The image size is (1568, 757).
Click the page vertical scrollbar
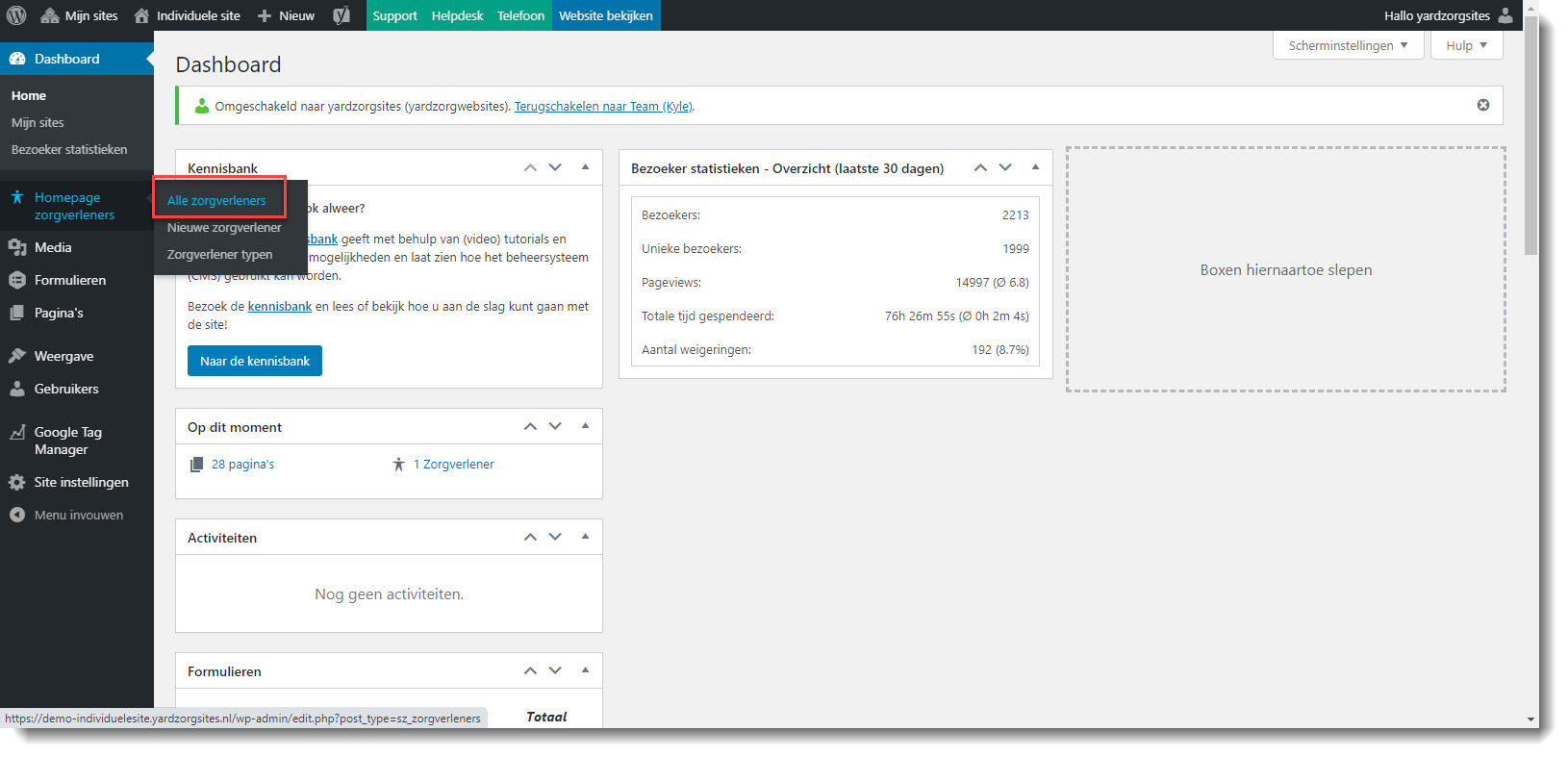[1530, 135]
